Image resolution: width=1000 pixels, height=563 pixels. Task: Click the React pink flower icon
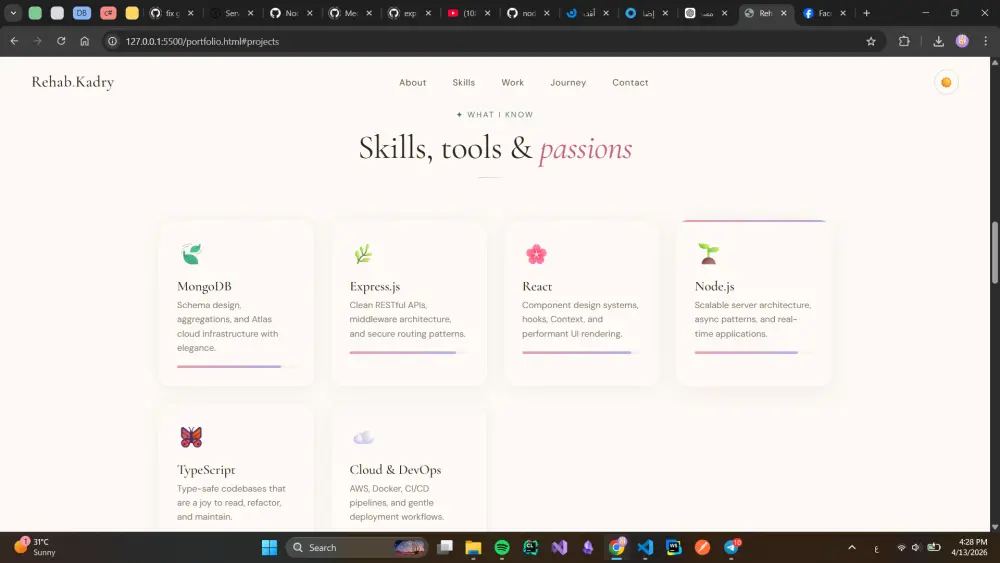tap(536, 254)
